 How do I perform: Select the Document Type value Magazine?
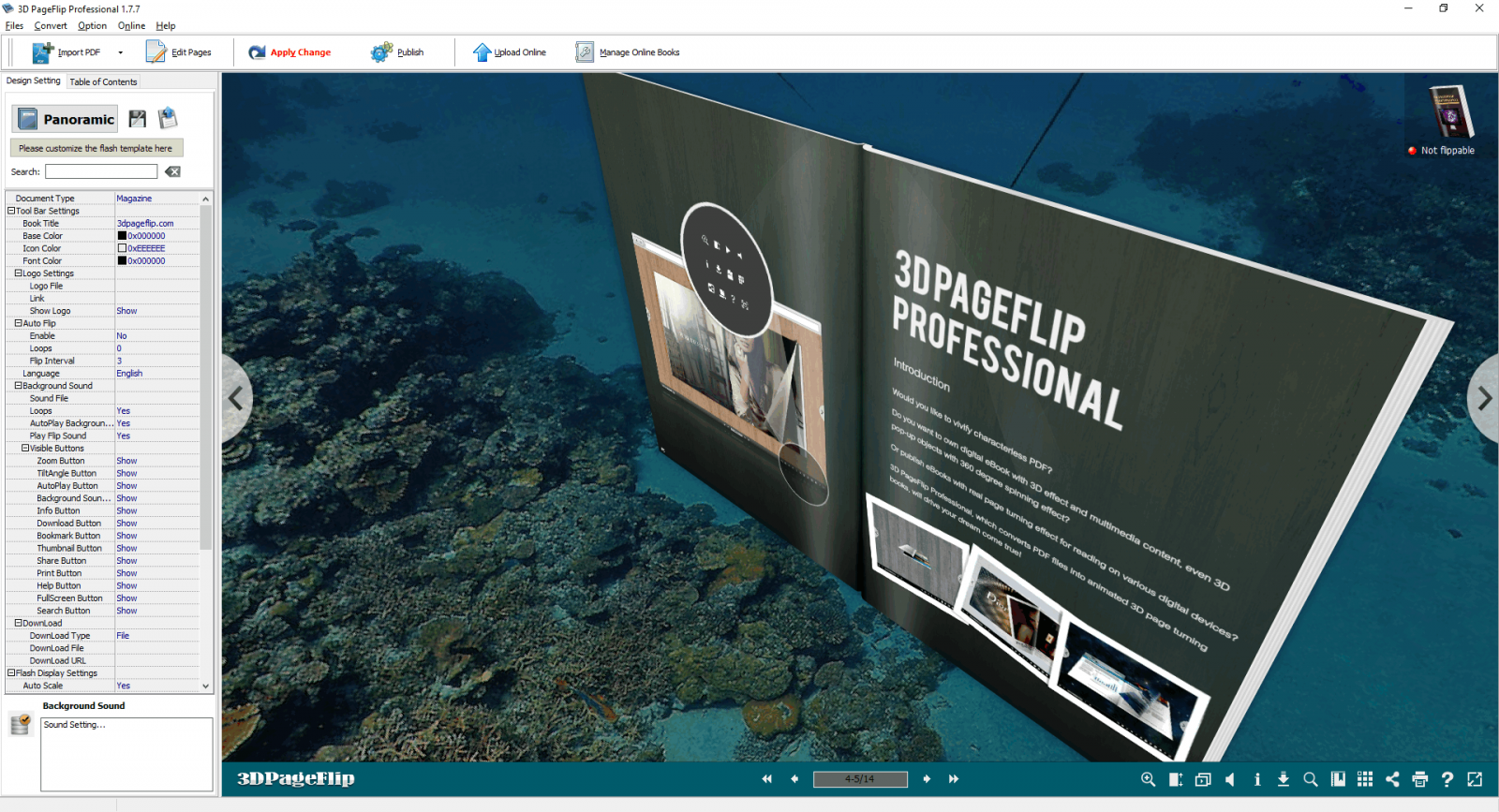pyautogui.click(x=134, y=199)
